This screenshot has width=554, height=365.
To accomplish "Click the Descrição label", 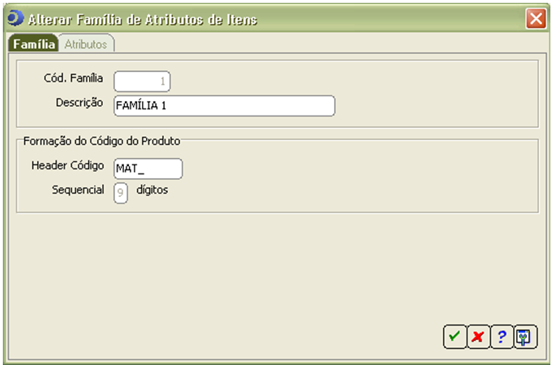I will point(79,102).
